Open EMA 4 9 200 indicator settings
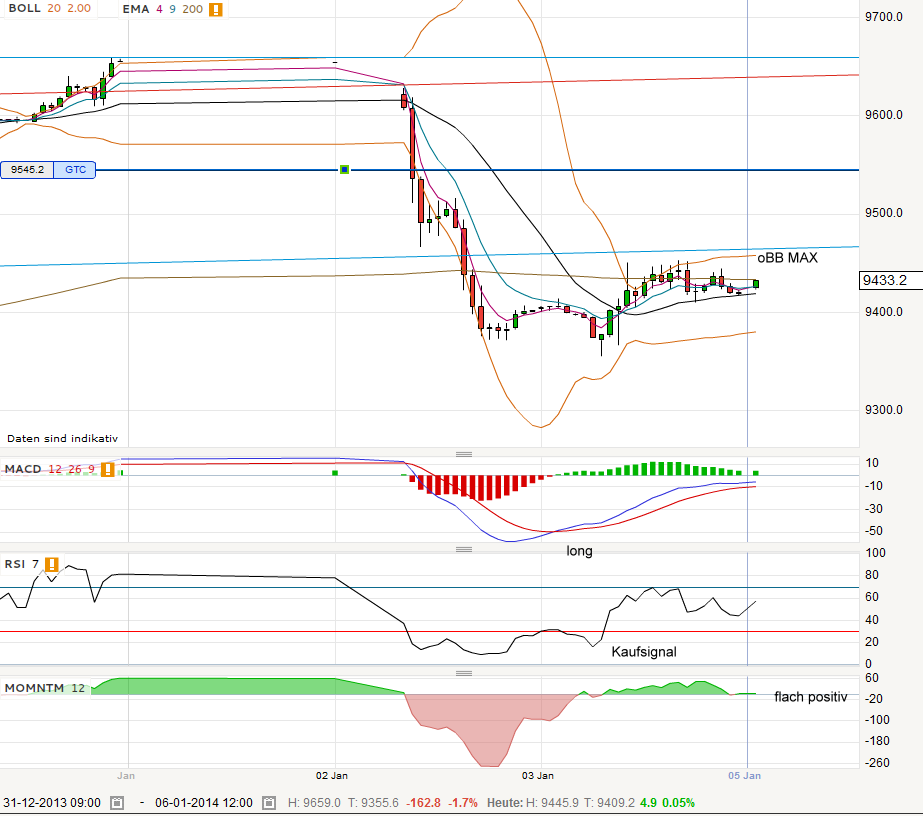 point(162,9)
